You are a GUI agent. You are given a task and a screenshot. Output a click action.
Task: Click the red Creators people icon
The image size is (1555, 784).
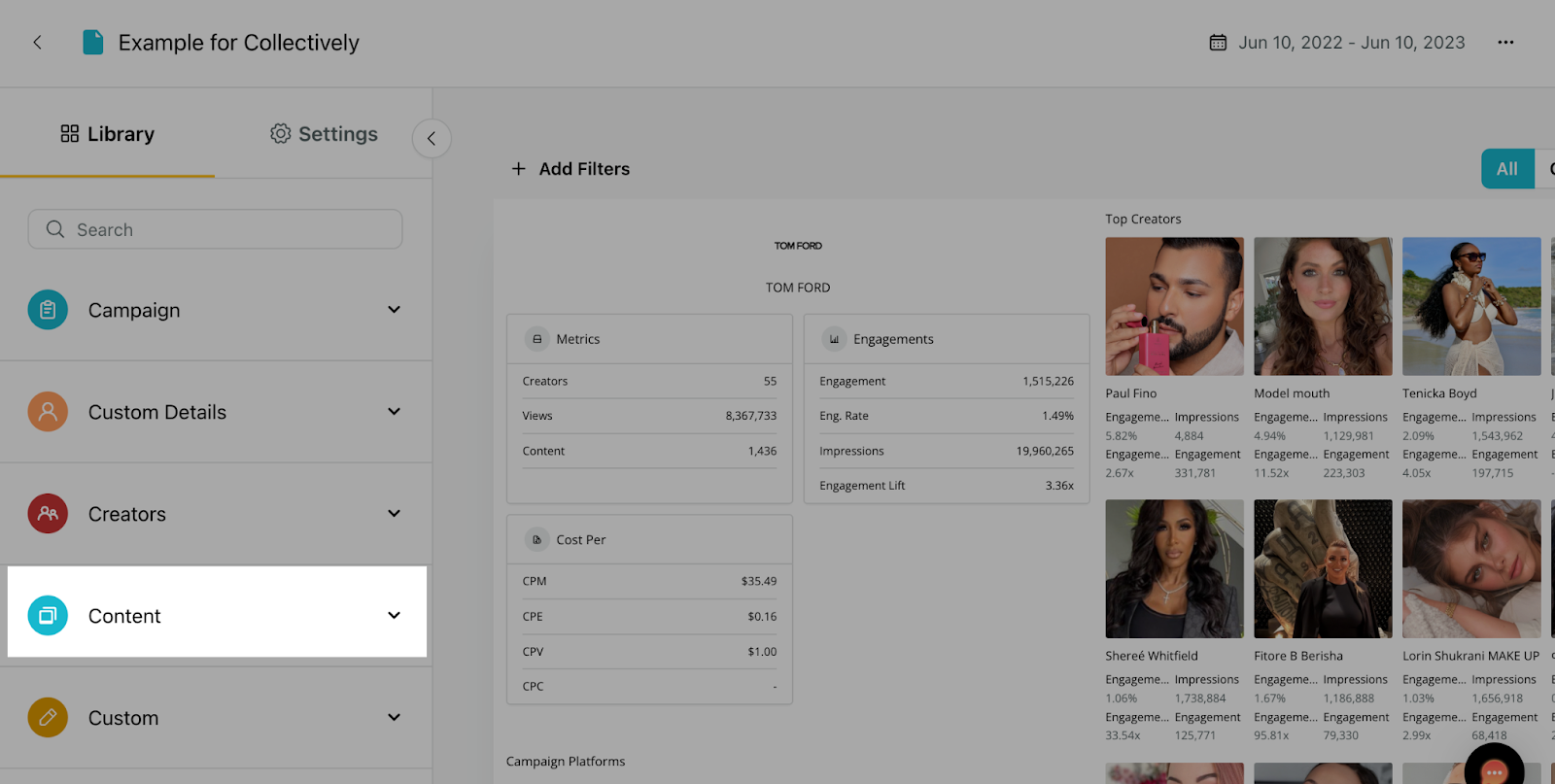click(48, 514)
